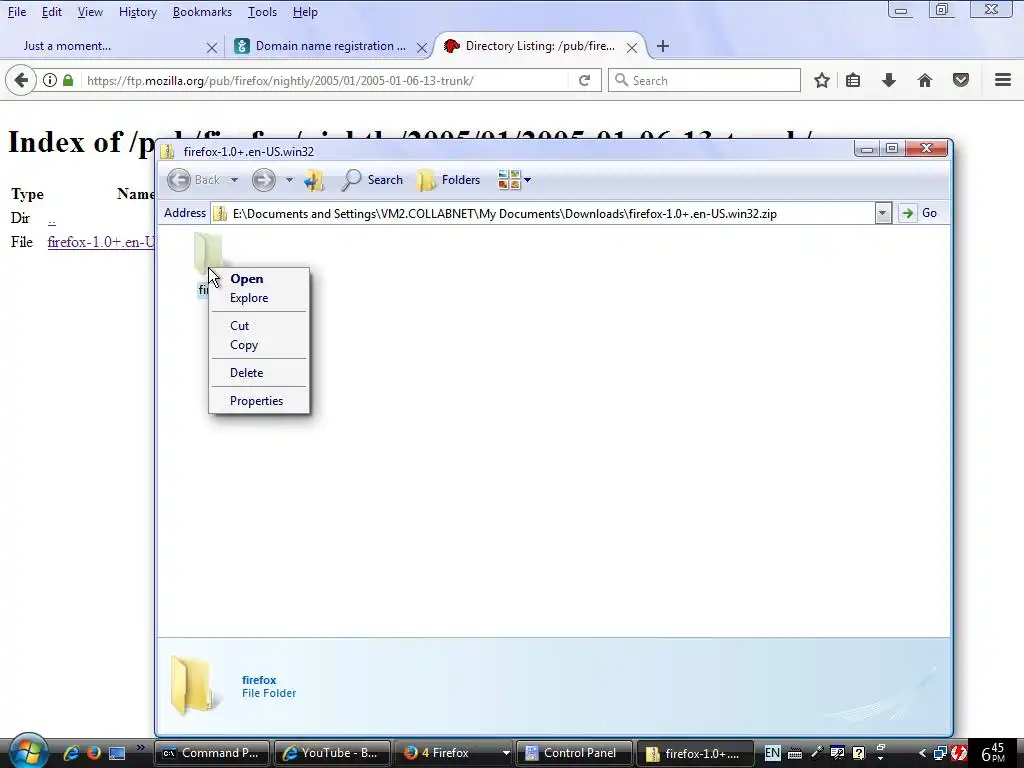Switch to Command Prompt taskbar button
The width and height of the screenshot is (1024, 768).
(x=213, y=753)
